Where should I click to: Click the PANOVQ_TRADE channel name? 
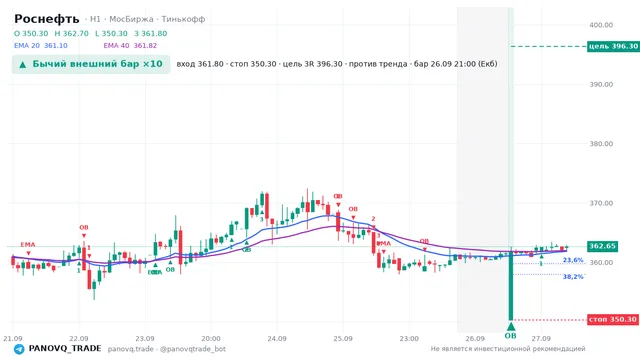65,349
